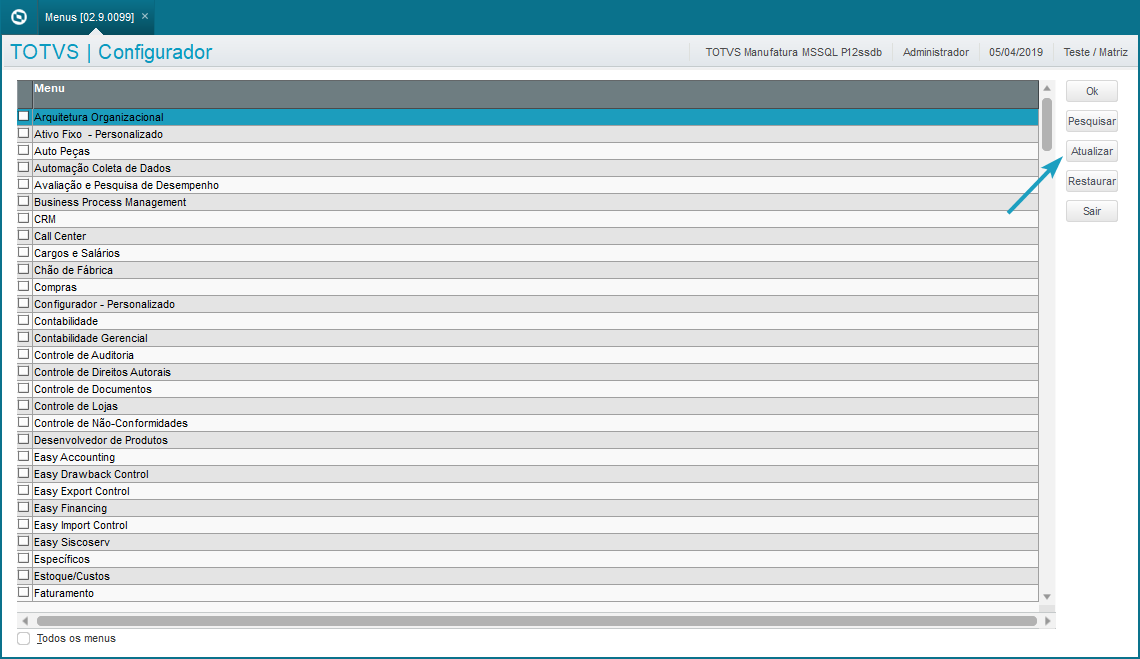Select the Faturamento row text
The image size is (1140, 659).
(x=64, y=594)
